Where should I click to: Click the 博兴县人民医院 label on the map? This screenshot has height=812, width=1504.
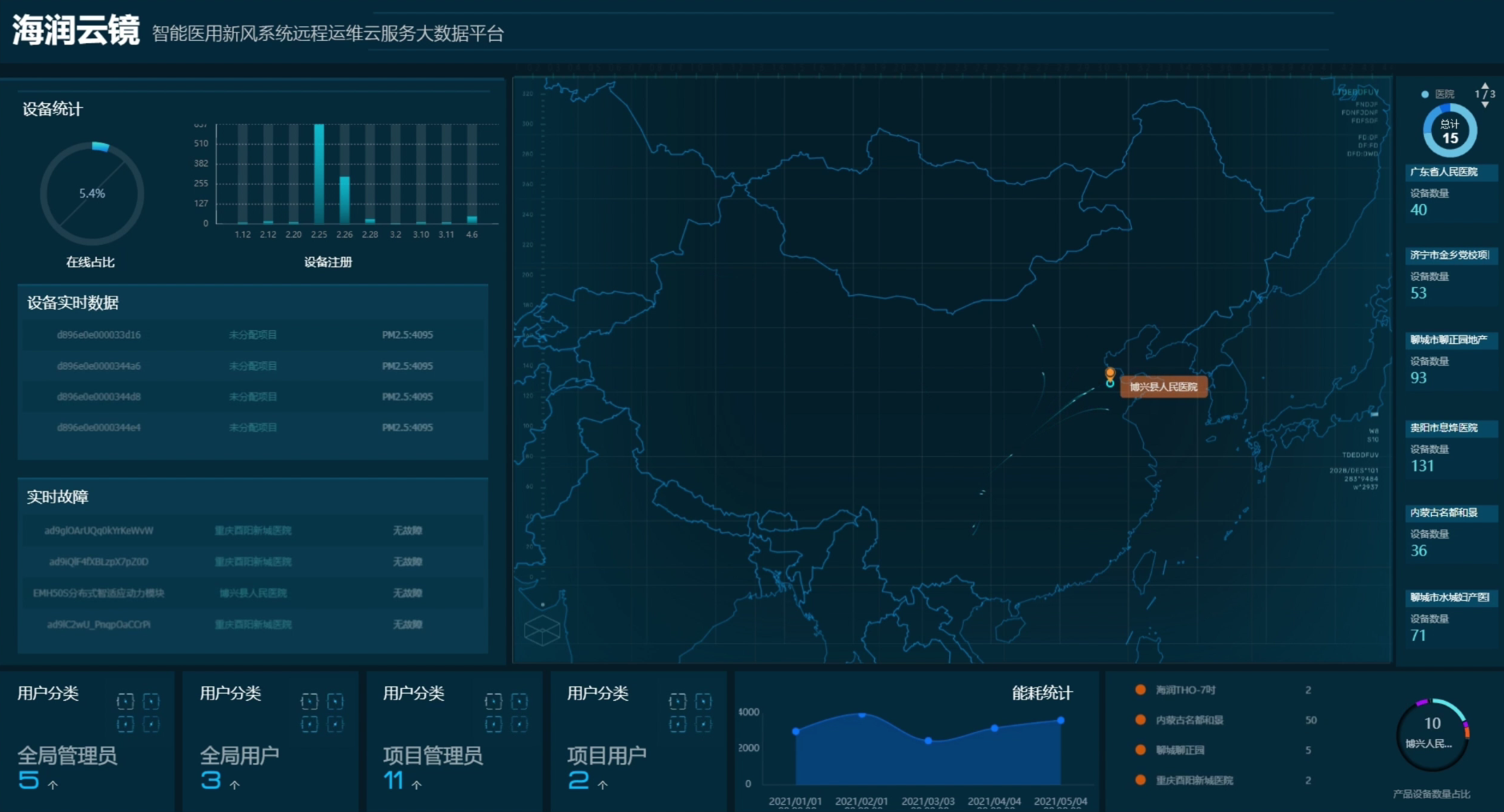point(1163,387)
